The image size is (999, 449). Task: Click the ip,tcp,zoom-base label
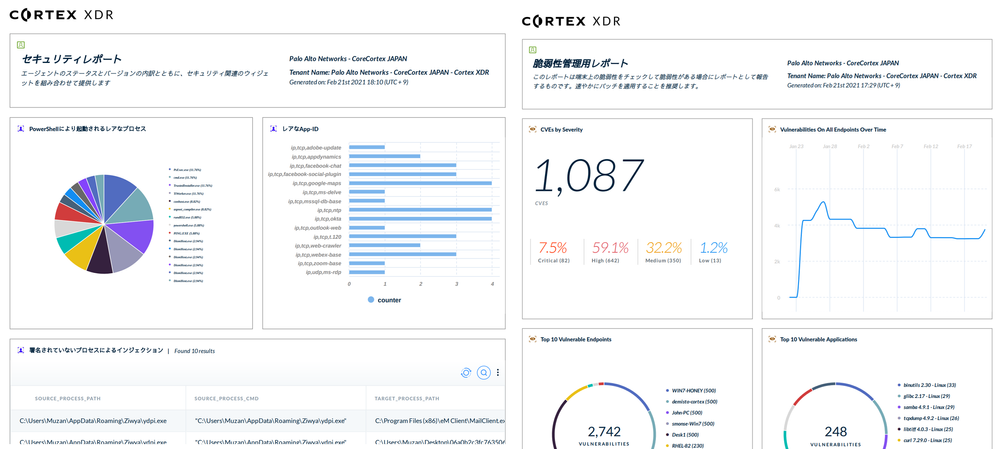point(318,263)
